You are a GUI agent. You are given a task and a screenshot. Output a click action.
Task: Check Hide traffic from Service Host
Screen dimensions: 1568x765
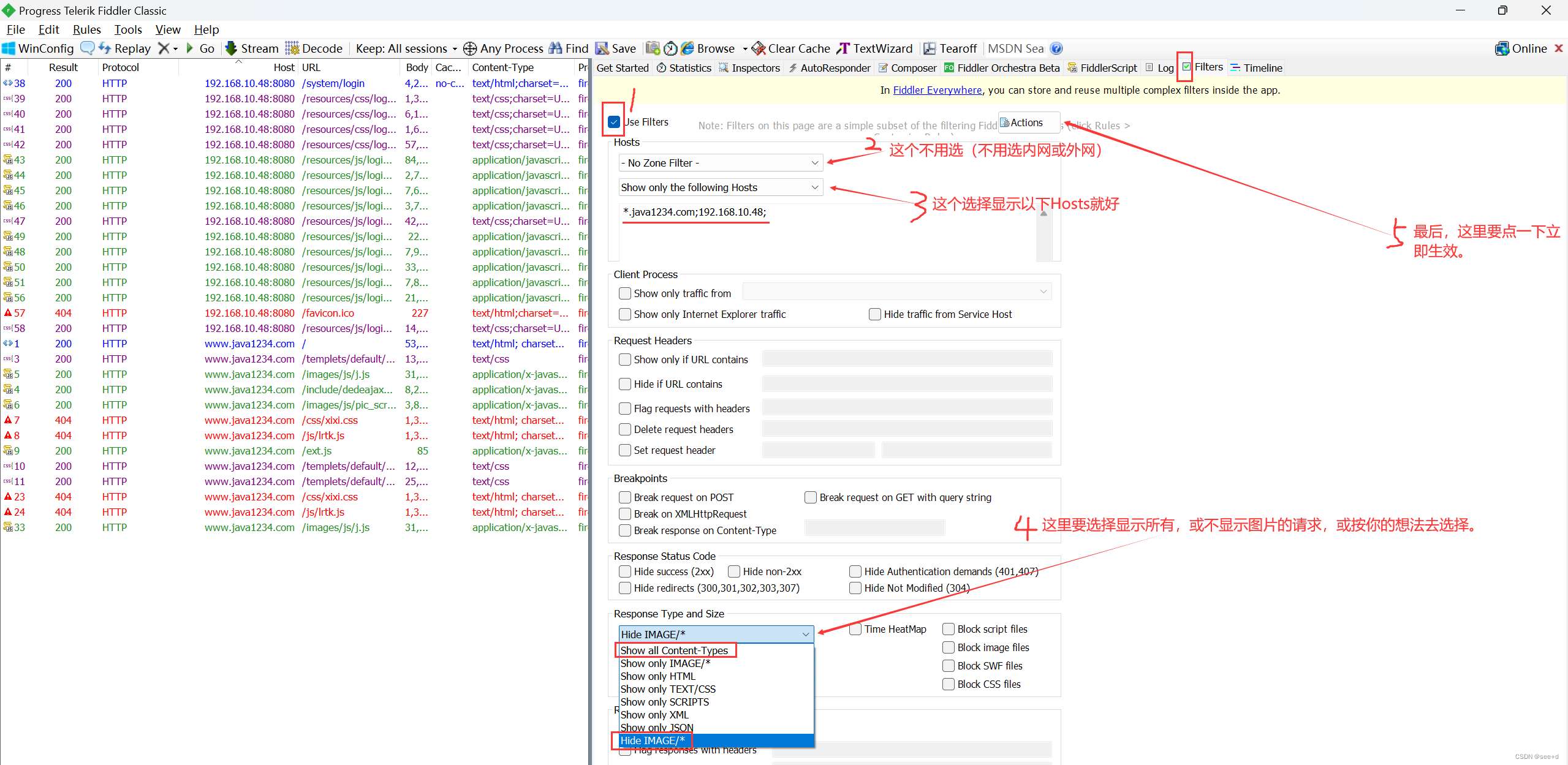(x=875, y=314)
